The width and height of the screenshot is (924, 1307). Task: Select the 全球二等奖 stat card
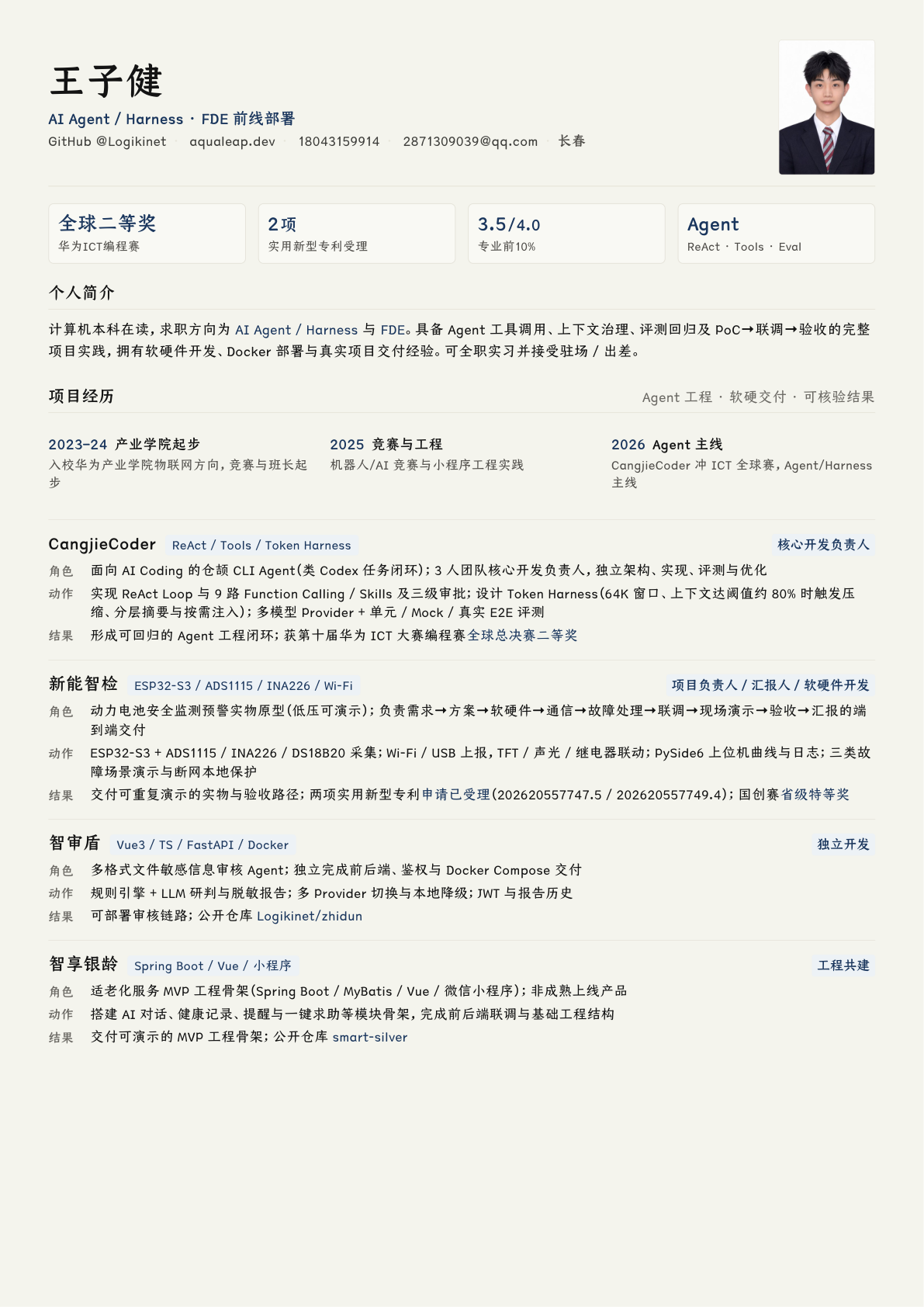(x=147, y=234)
